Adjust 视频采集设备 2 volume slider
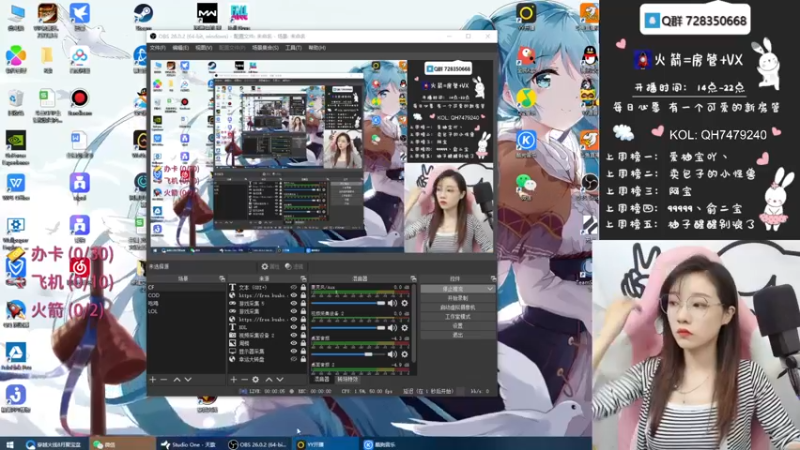This screenshot has width=800, height=450. tap(348, 328)
